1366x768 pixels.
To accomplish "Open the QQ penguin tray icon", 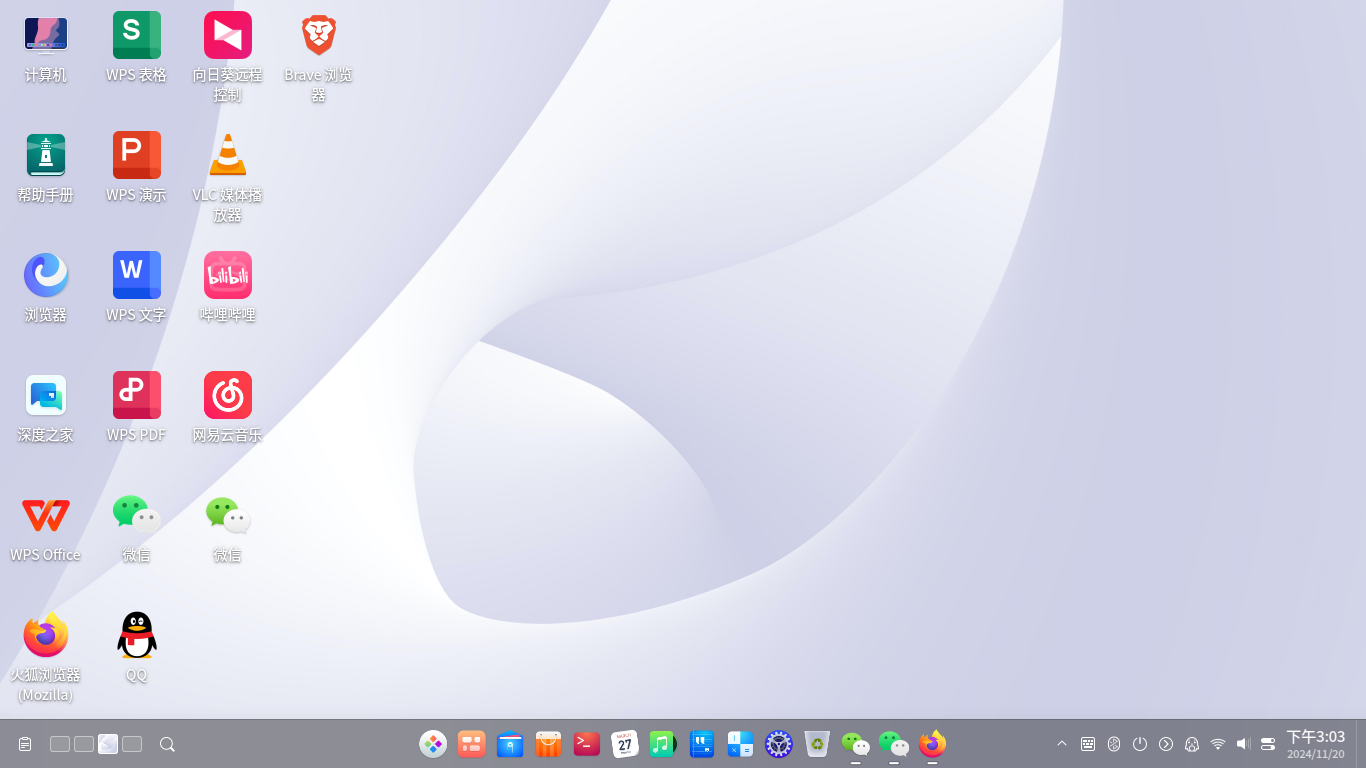I will pyautogui.click(x=1192, y=744).
